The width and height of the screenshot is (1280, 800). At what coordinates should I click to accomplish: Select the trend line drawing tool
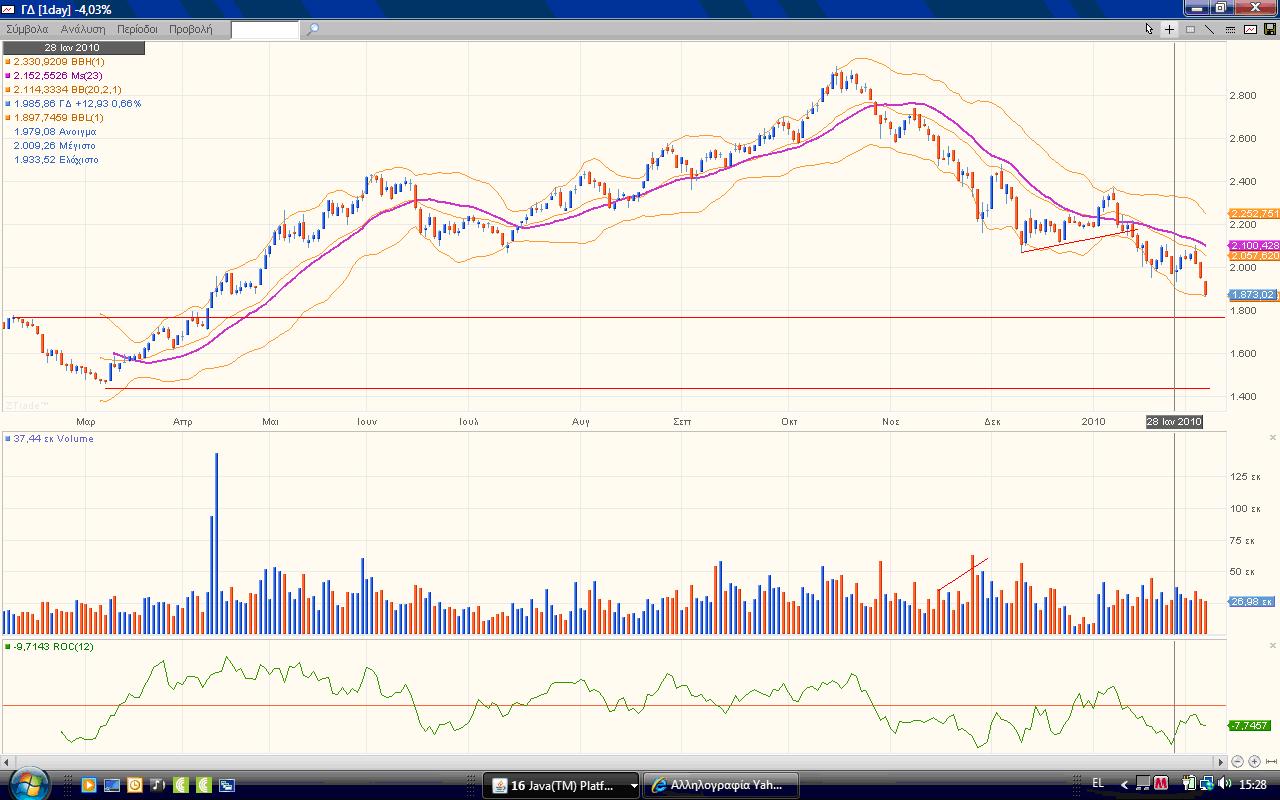[x=1210, y=29]
